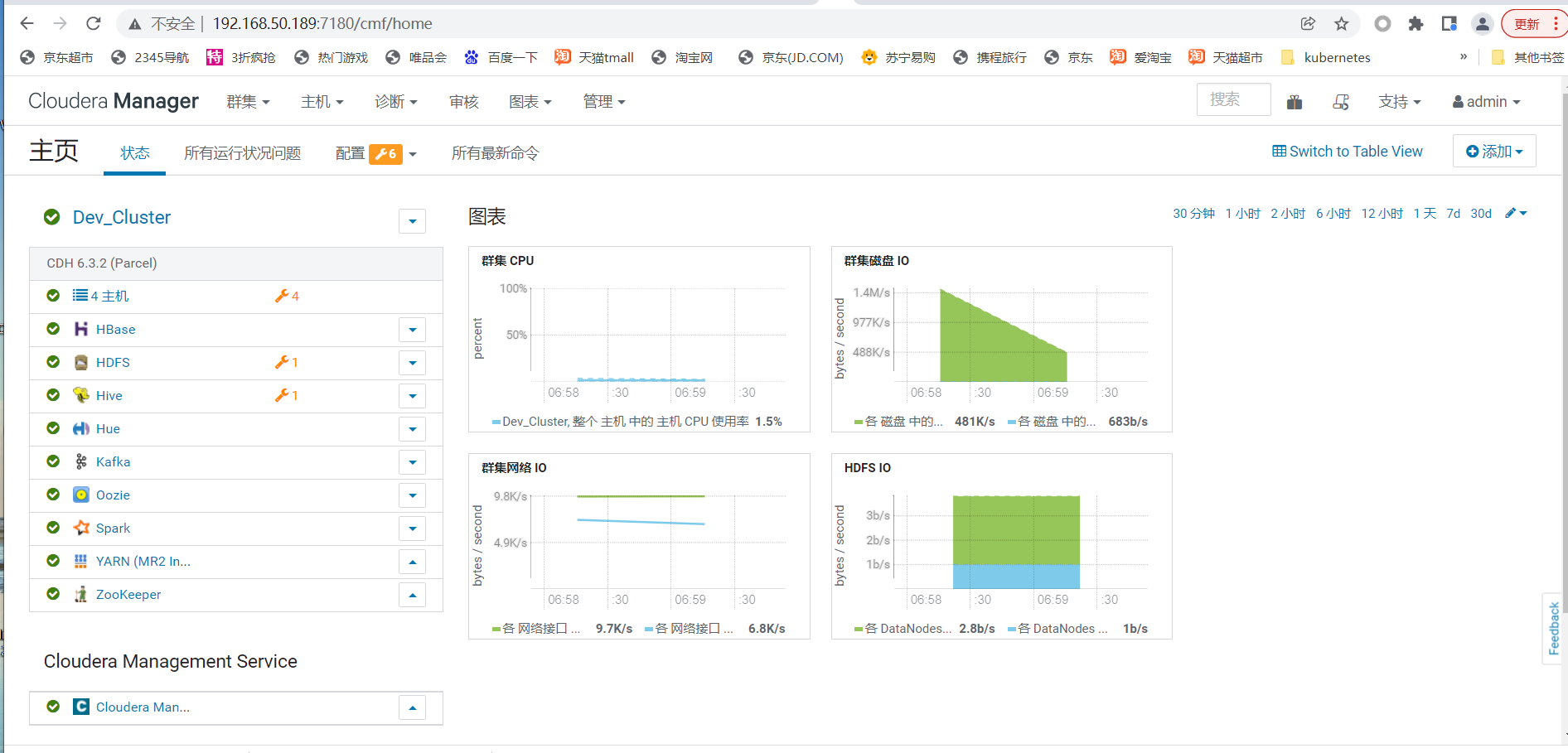Open the Oozie actions dropdown arrow

point(412,495)
